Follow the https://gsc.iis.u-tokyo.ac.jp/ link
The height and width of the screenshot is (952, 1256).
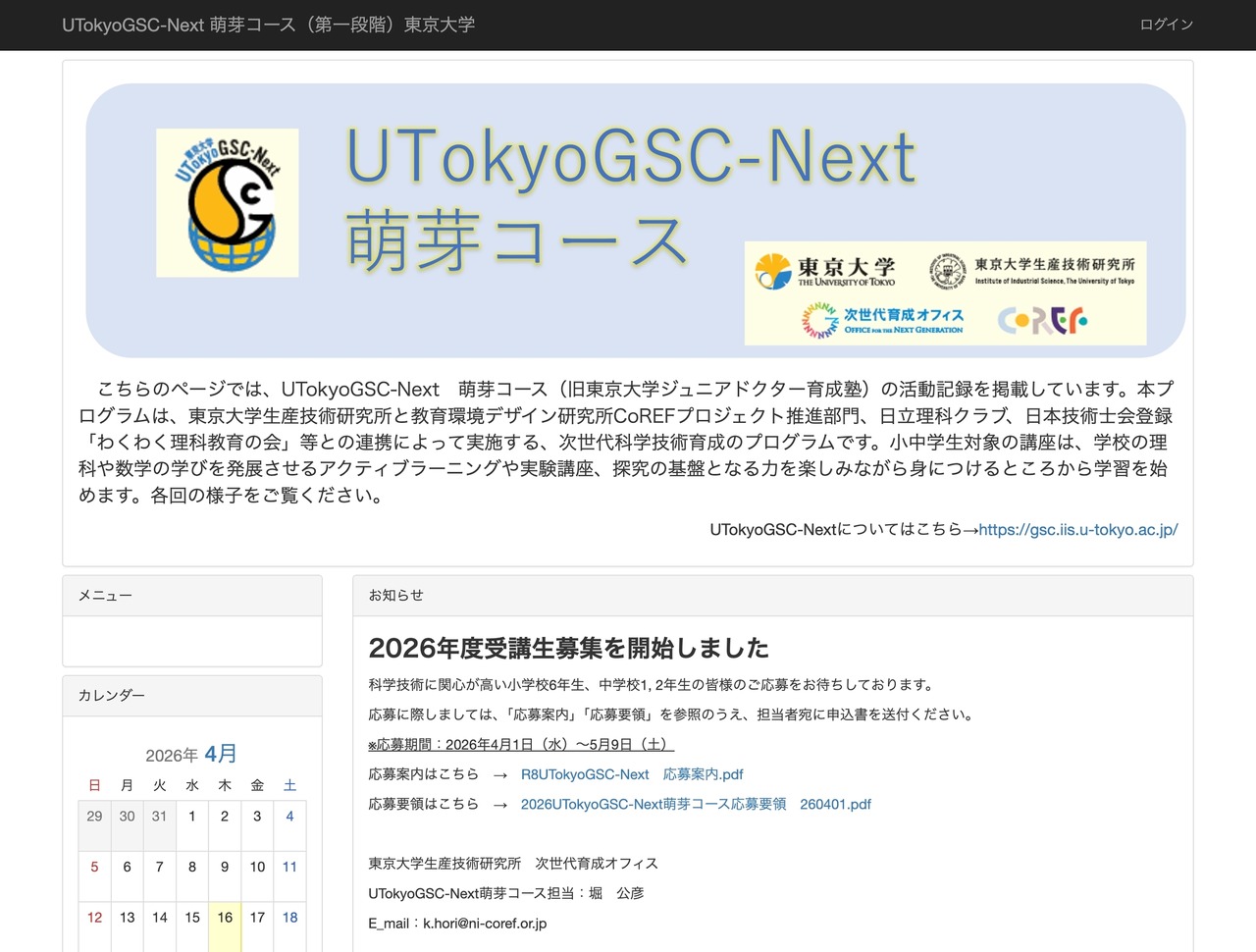(1076, 529)
